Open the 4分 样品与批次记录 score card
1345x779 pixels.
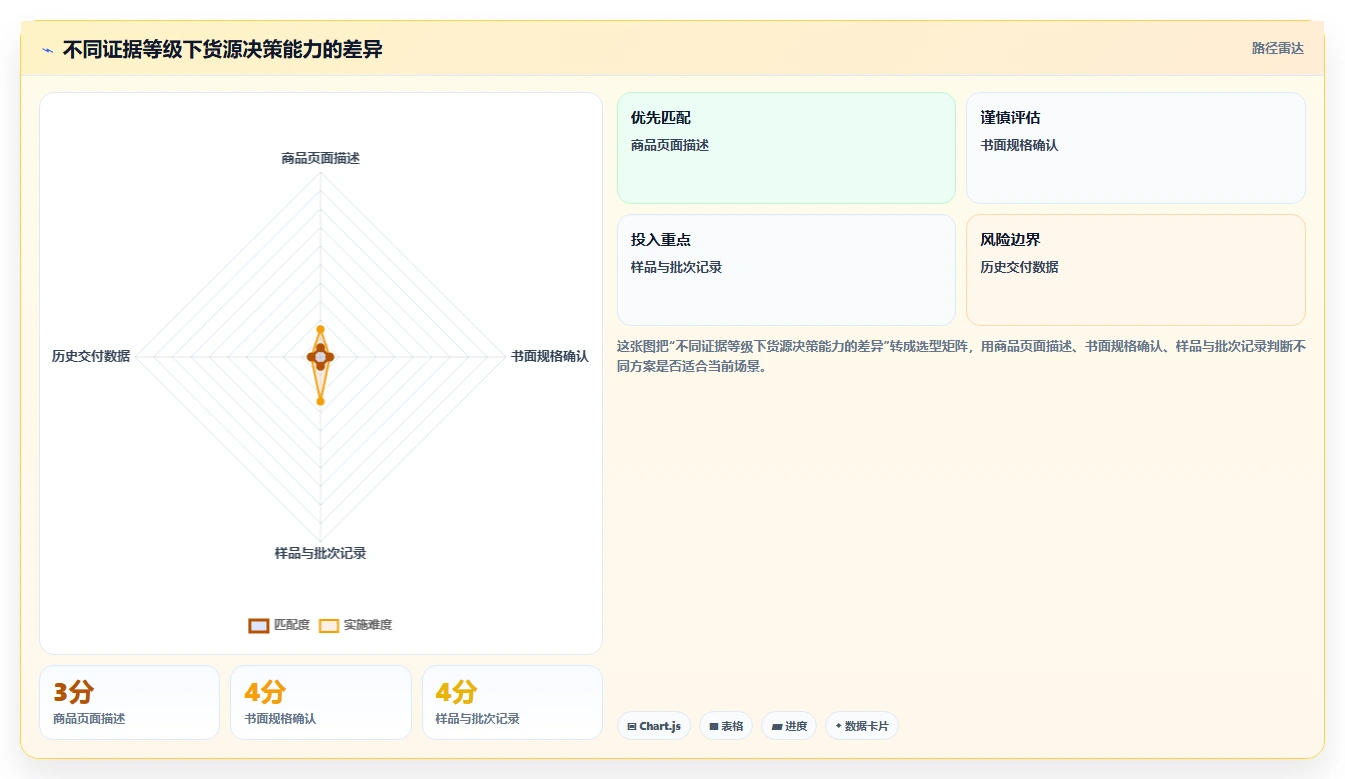click(x=512, y=702)
